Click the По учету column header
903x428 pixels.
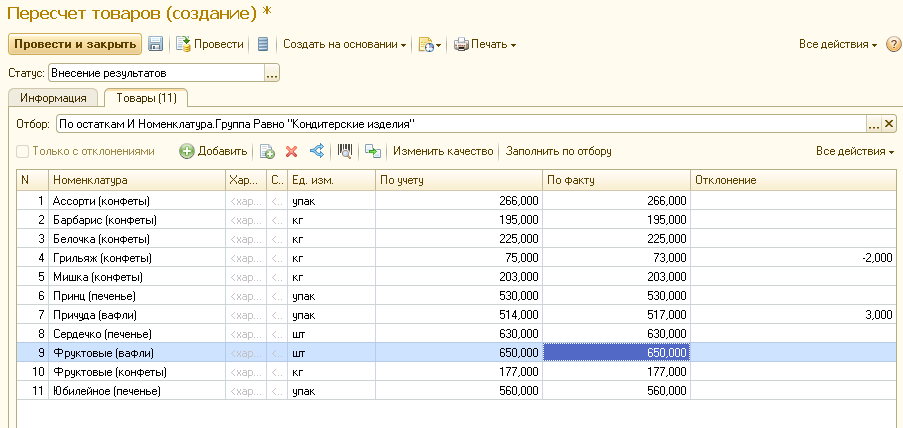pos(458,180)
